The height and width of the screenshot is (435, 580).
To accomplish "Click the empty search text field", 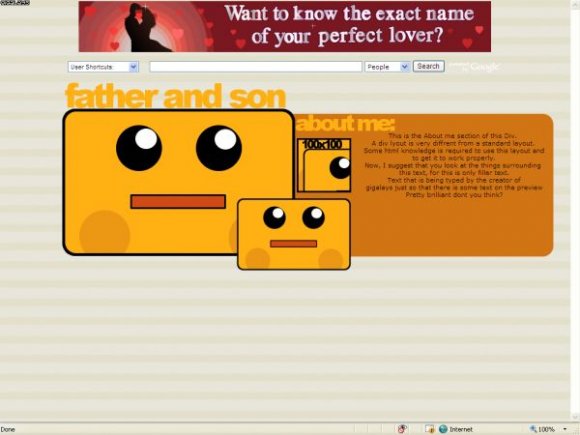I will coord(256,67).
